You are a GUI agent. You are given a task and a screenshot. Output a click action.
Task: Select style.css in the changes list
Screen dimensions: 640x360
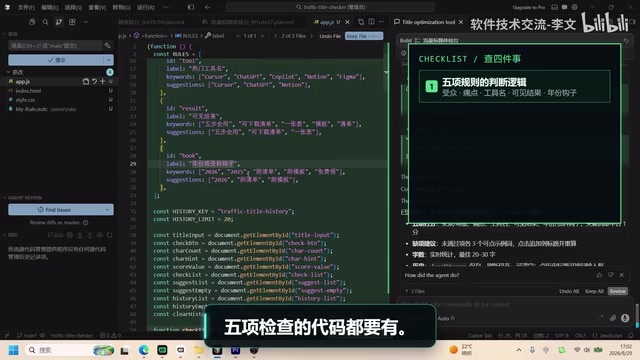[25, 100]
